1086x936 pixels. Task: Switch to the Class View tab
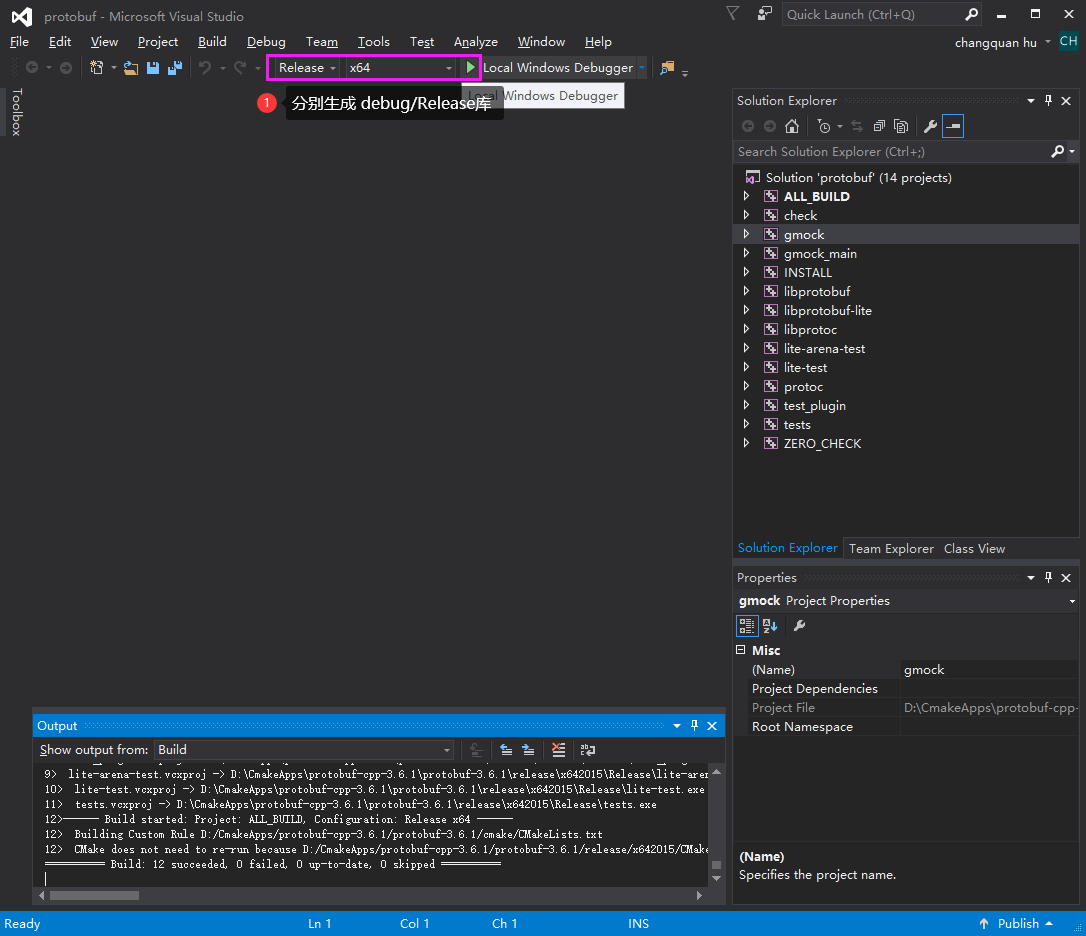point(974,548)
